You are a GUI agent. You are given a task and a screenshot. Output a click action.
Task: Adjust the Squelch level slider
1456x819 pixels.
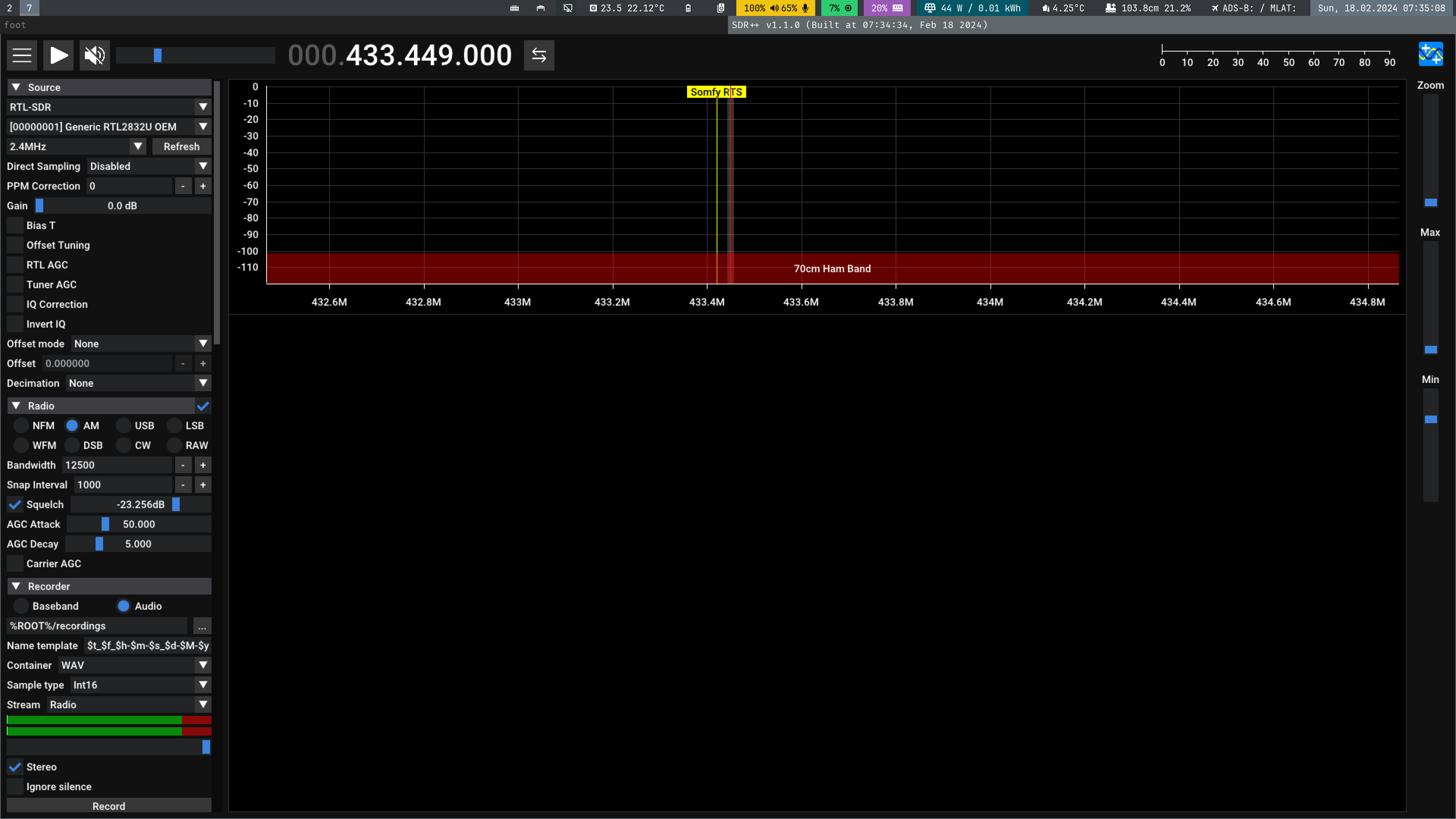(141, 505)
